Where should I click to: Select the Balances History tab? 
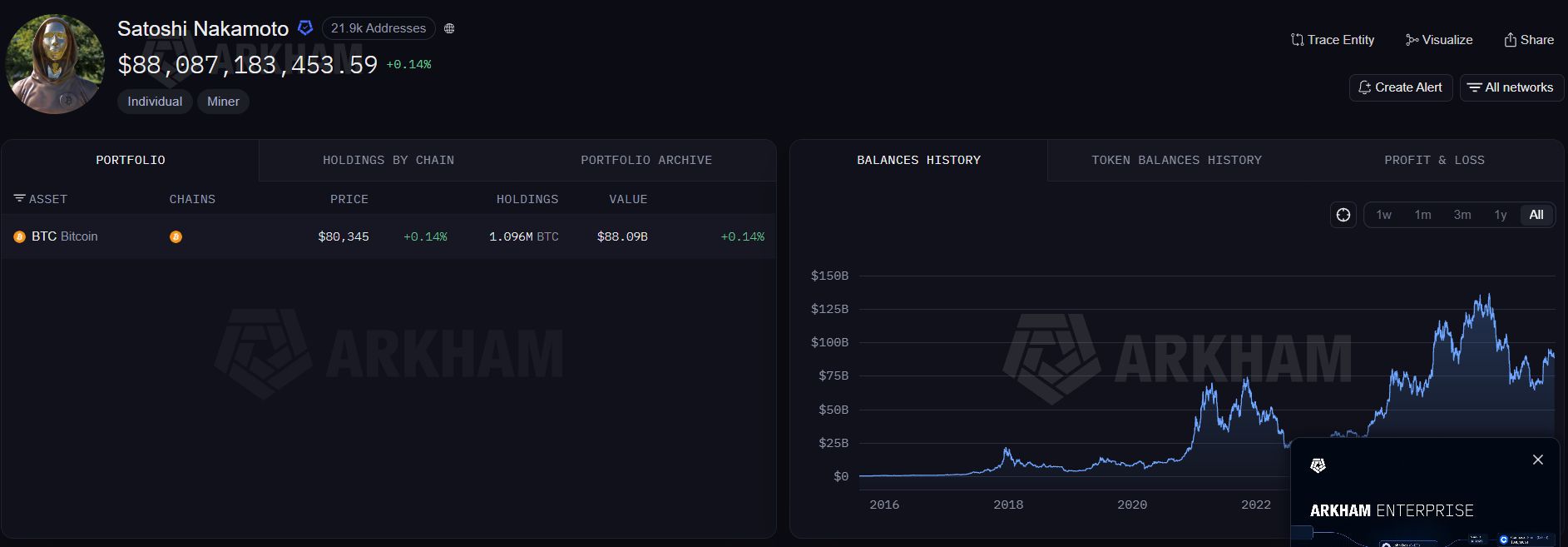919,160
